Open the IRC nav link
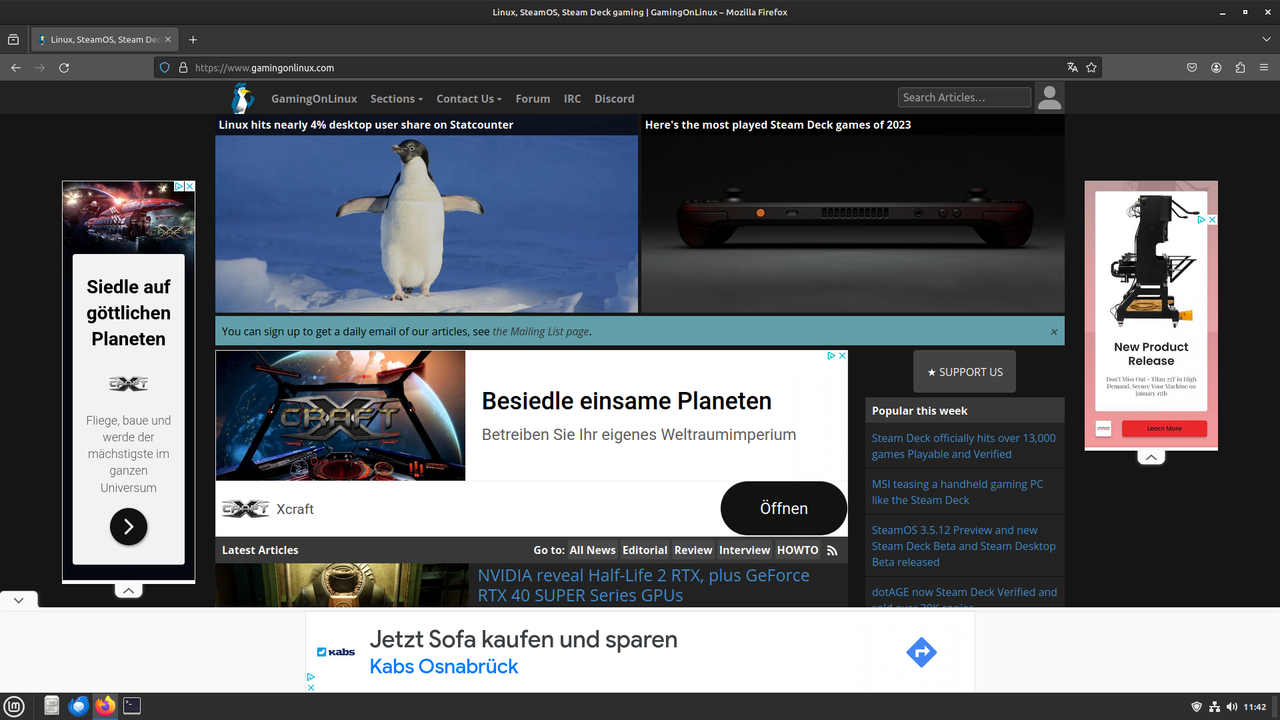The width and height of the screenshot is (1280, 720). [x=572, y=99]
